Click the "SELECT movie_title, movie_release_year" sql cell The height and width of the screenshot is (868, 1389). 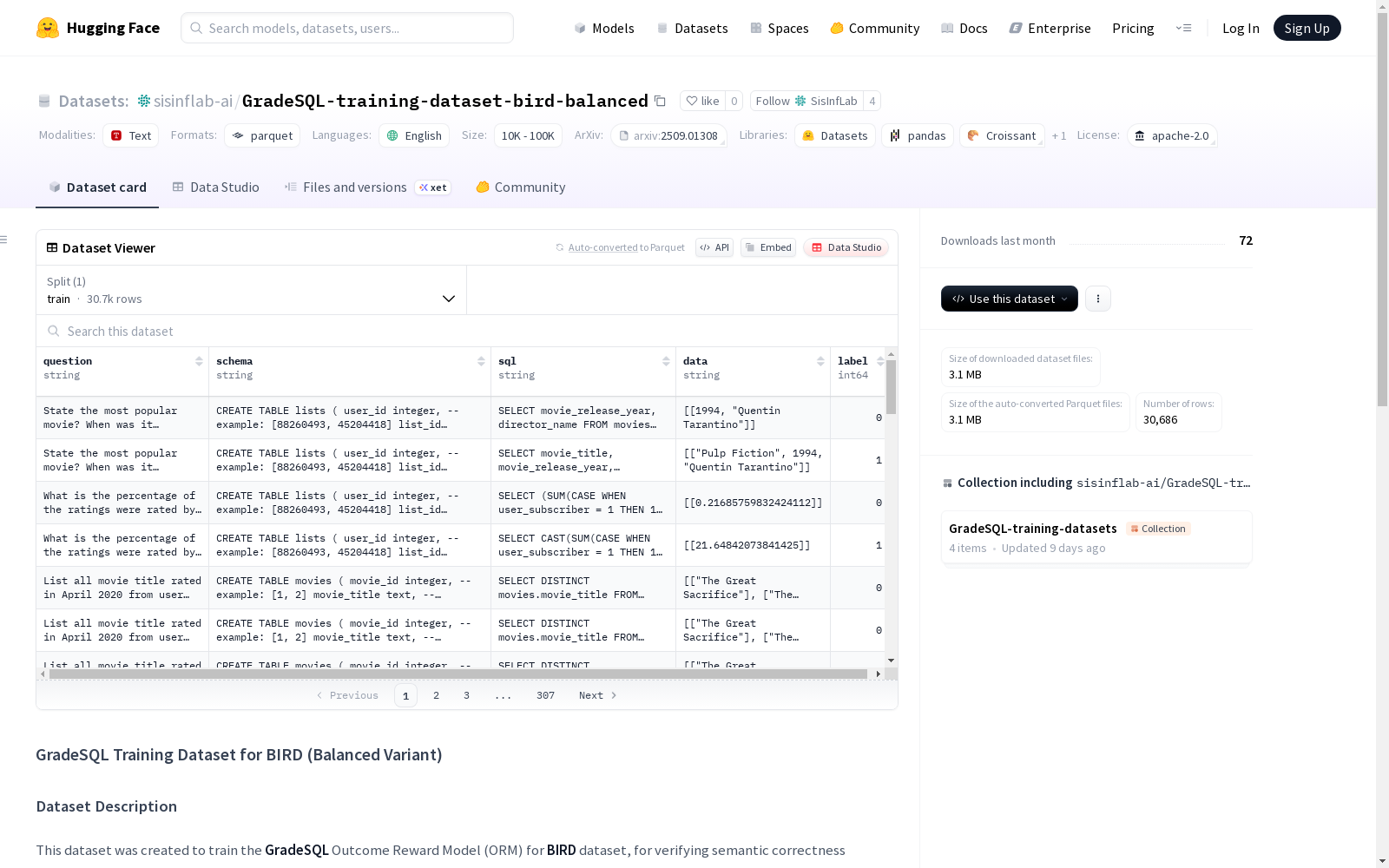(583, 460)
